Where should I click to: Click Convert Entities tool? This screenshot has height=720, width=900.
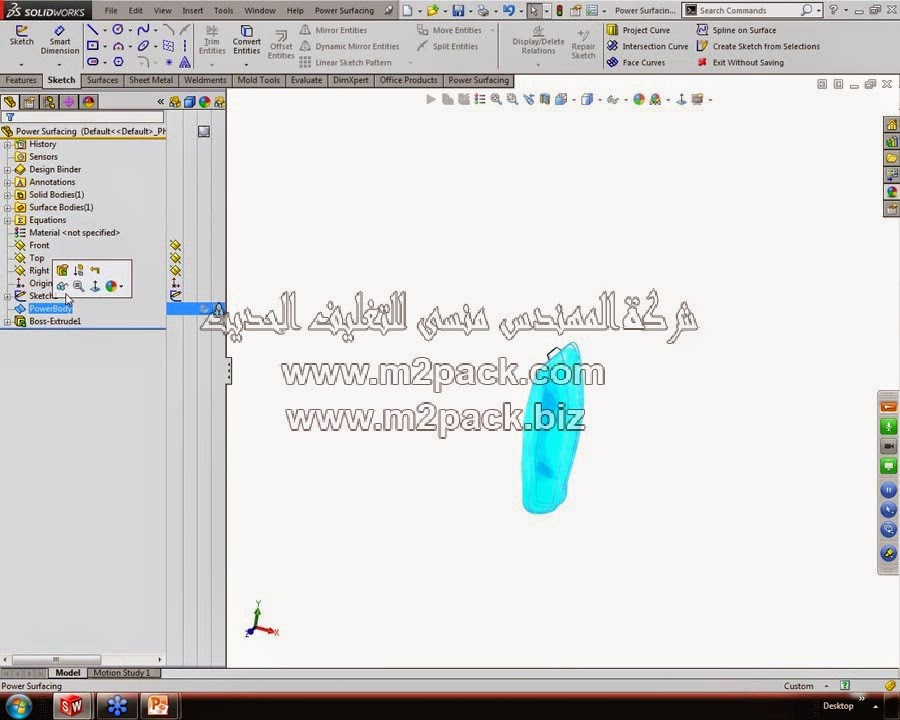pyautogui.click(x=247, y=40)
